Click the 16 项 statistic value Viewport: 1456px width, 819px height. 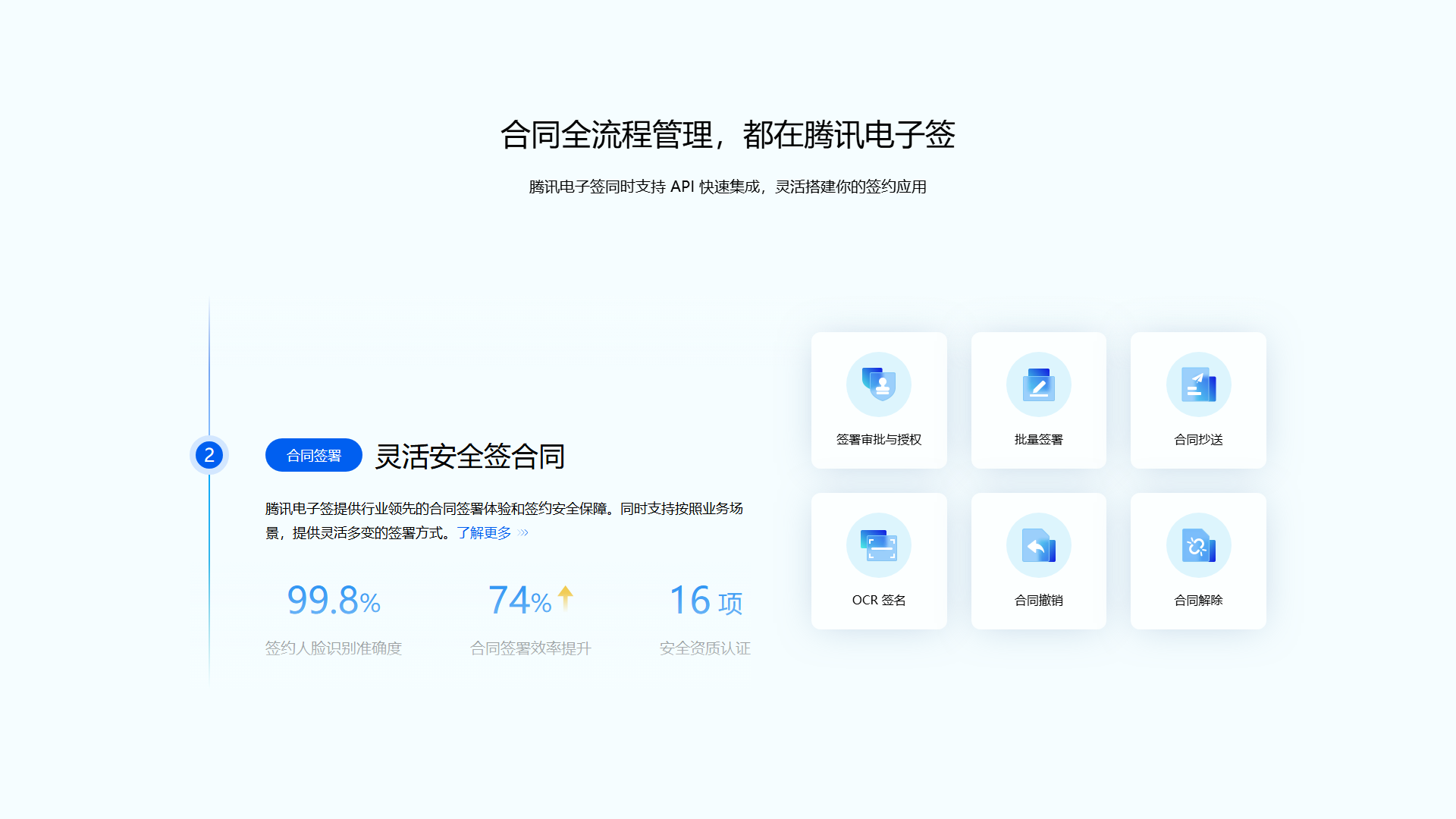pyautogui.click(x=706, y=600)
